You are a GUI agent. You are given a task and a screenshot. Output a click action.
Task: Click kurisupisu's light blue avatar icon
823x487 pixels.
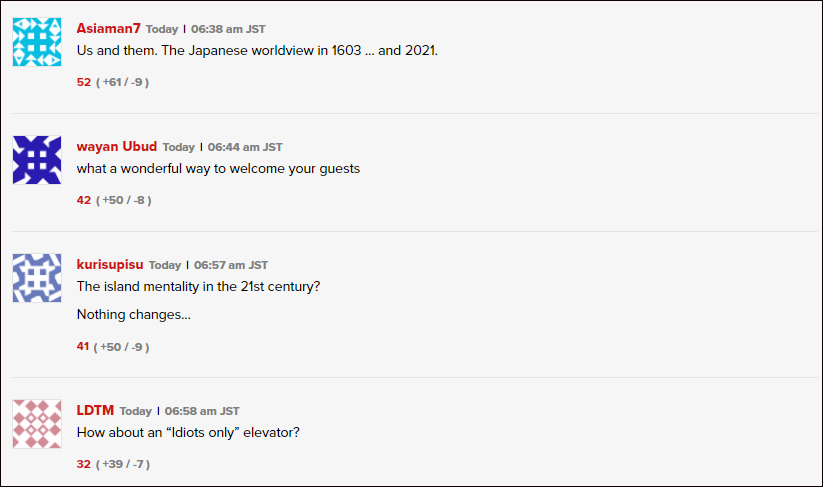[37, 278]
